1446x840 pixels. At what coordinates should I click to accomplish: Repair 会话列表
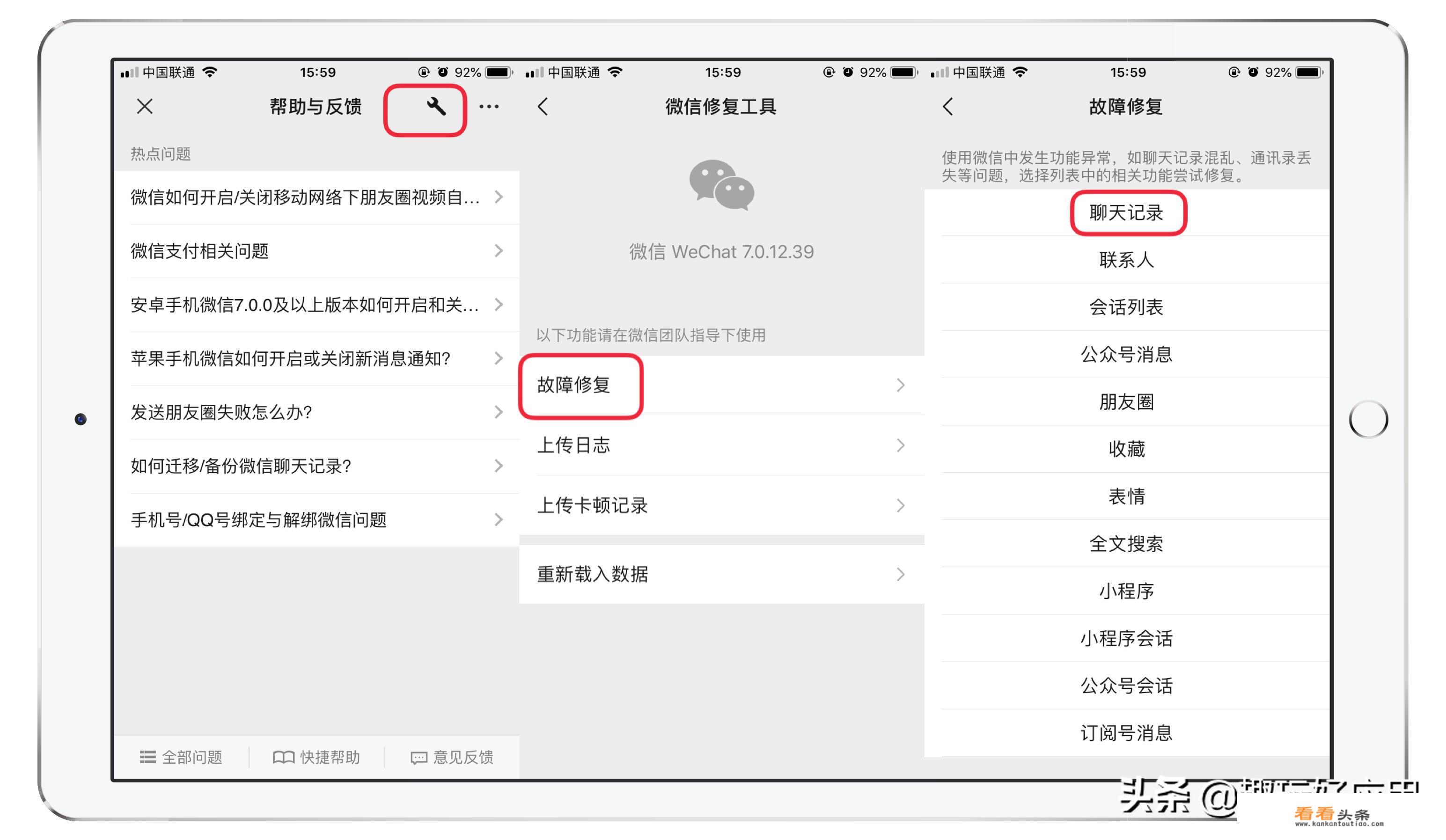(x=1127, y=307)
